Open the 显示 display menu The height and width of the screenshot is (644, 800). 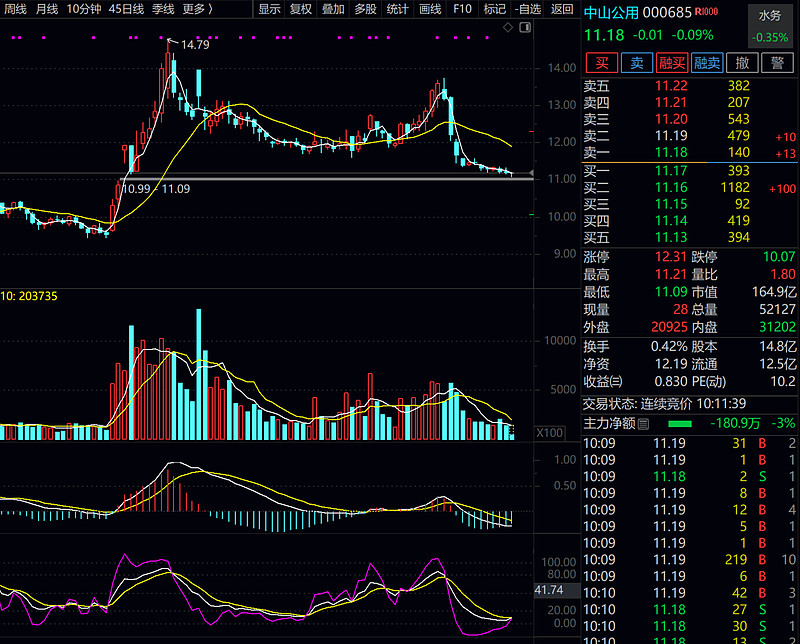(269, 9)
